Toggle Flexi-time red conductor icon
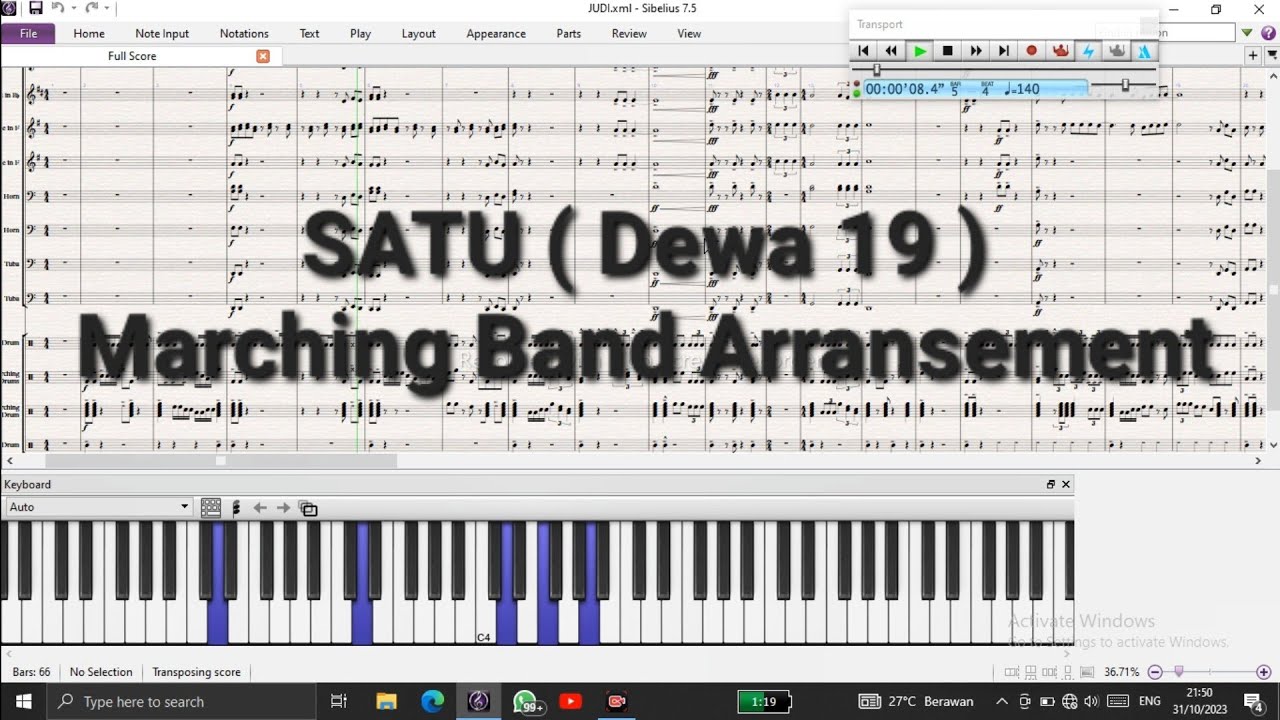 click(1060, 51)
